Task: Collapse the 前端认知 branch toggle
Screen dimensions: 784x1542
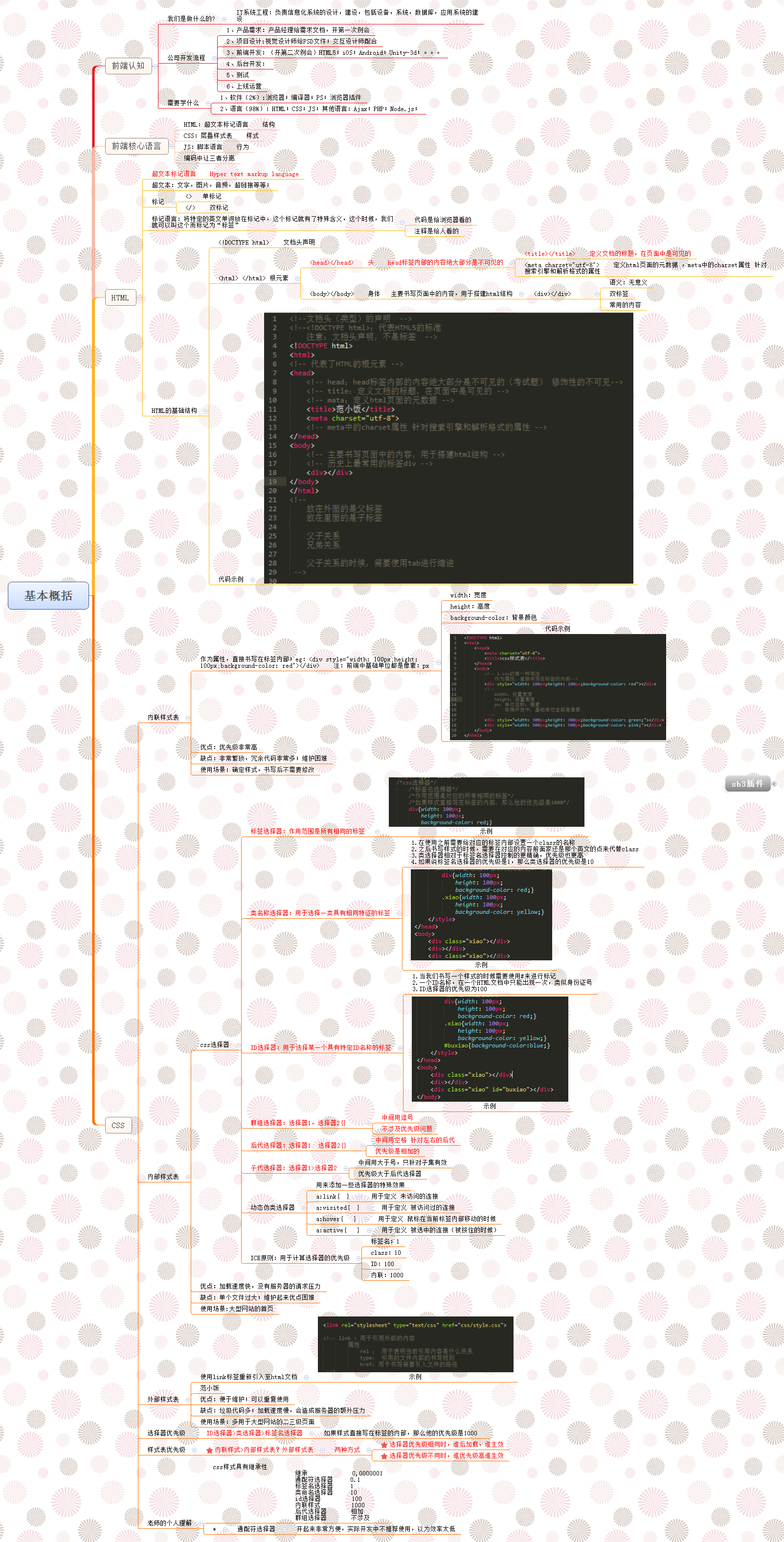Action: (x=155, y=66)
